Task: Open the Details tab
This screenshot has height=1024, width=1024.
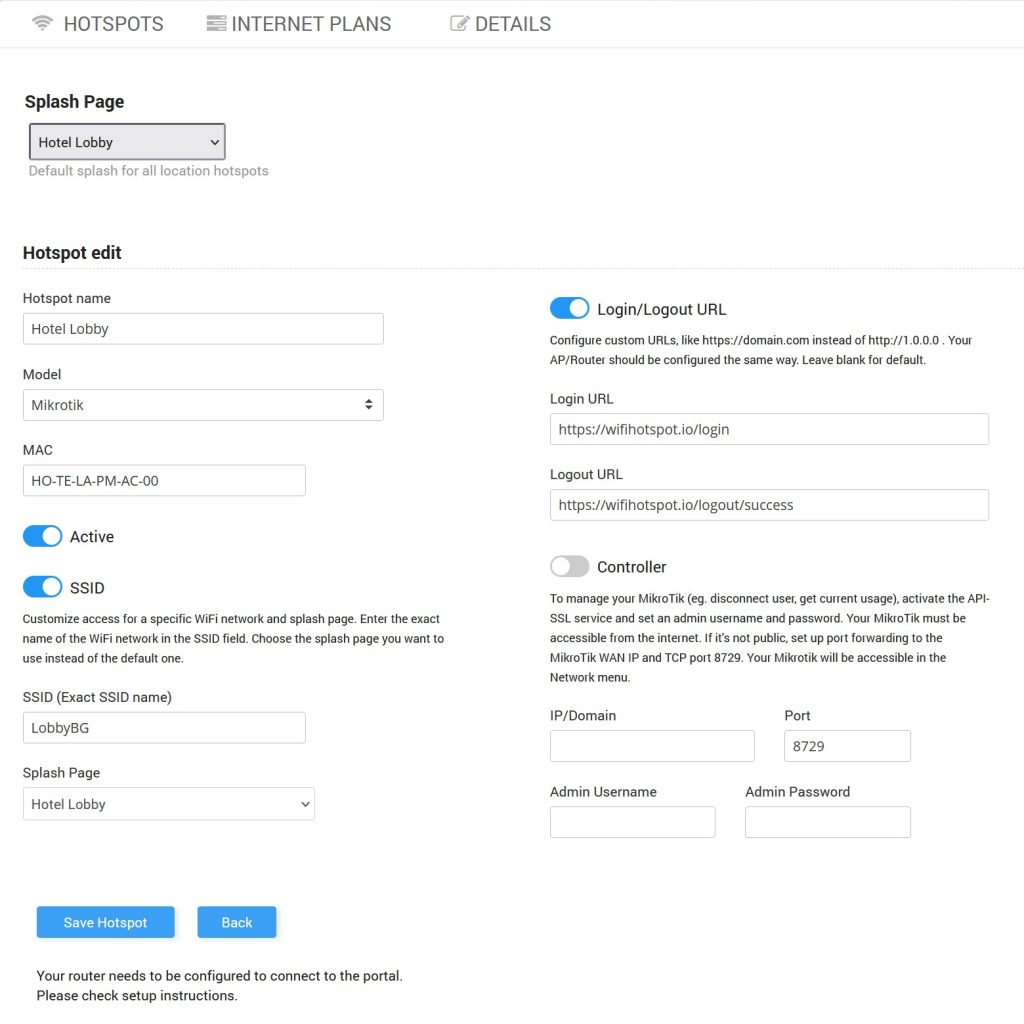Action: (512, 24)
